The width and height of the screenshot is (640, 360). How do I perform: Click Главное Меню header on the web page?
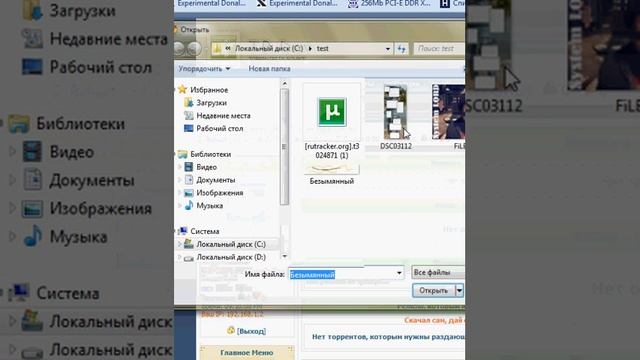click(247, 353)
